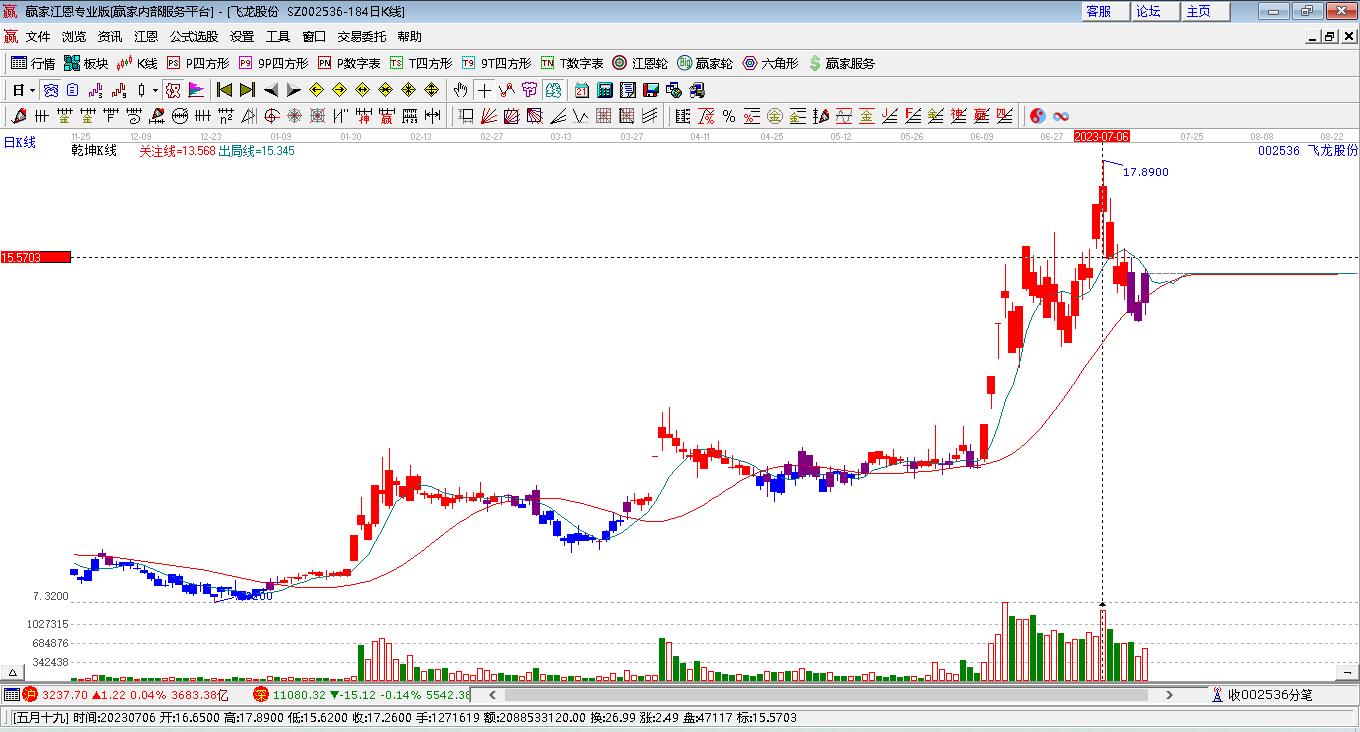
Task: Click the 日K线 label in chart
Action: pos(19,143)
